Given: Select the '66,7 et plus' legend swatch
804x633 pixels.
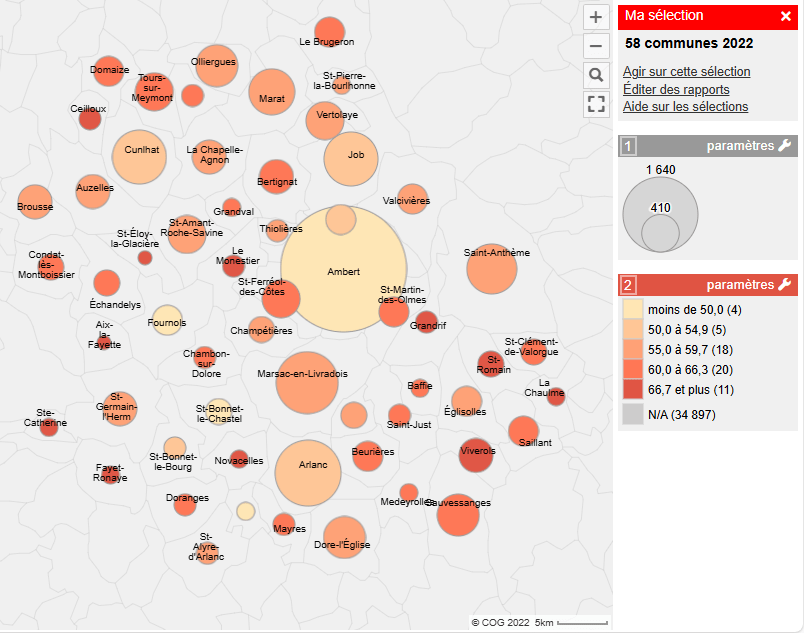Looking at the screenshot, I should 633,389.
